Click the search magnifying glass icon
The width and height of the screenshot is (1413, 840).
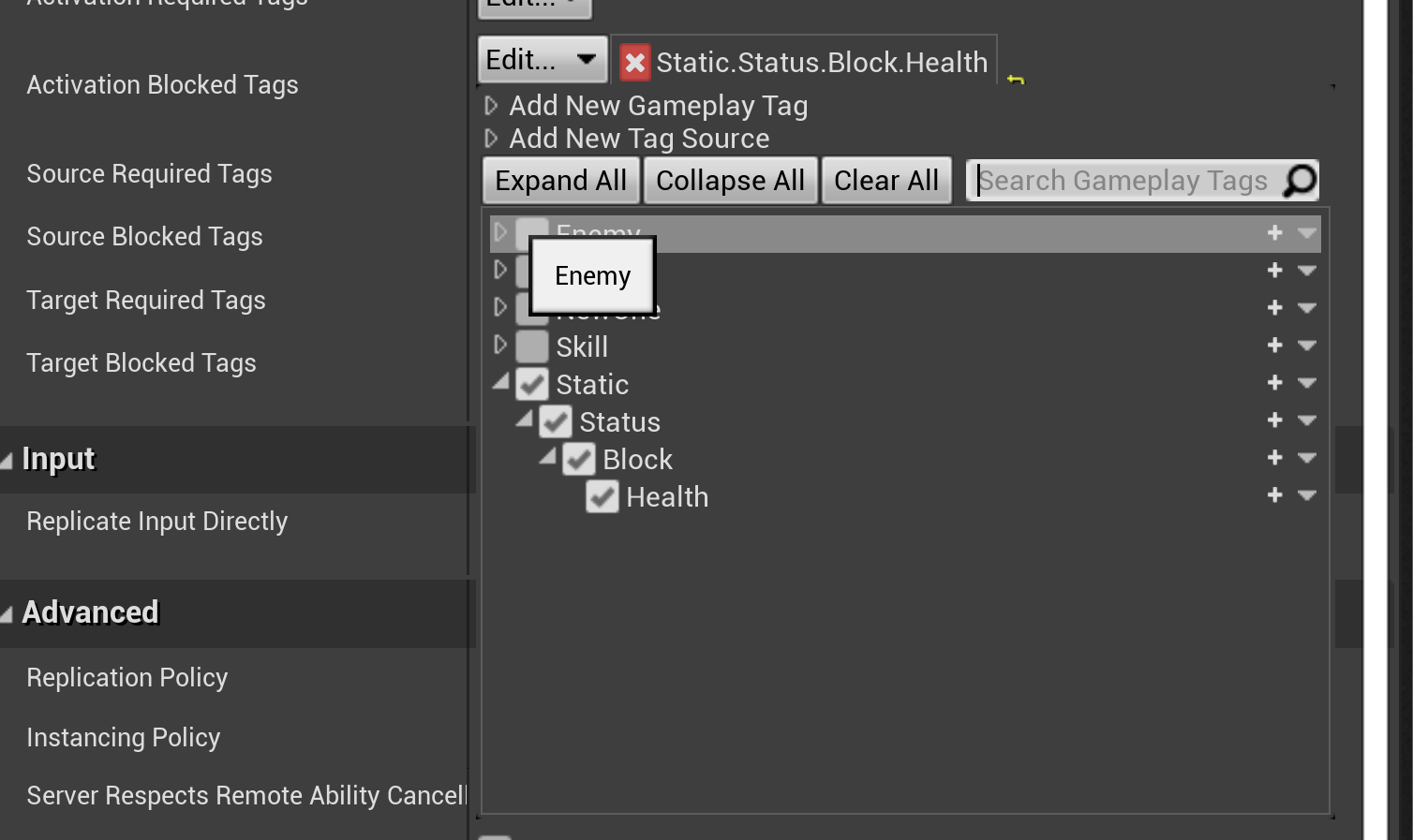coord(1301,180)
